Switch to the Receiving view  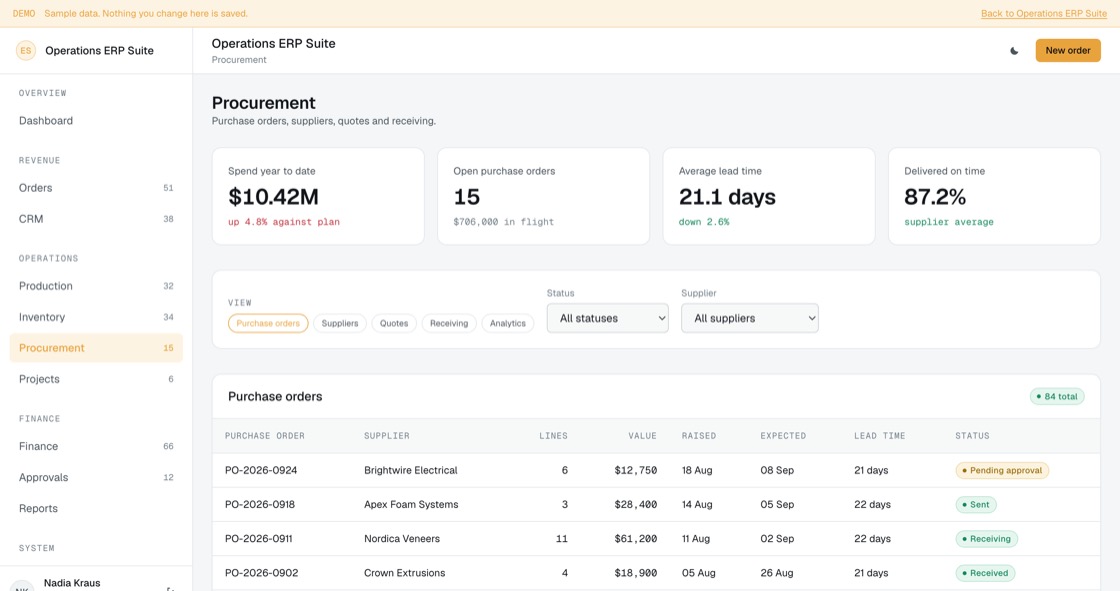pyautogui.click(x=449, y=323)
